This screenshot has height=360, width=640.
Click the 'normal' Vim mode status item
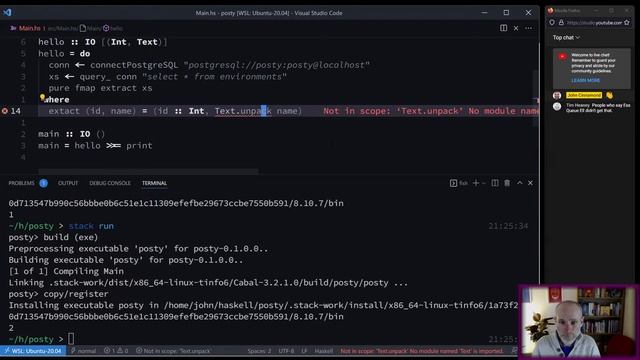point(83,351)
